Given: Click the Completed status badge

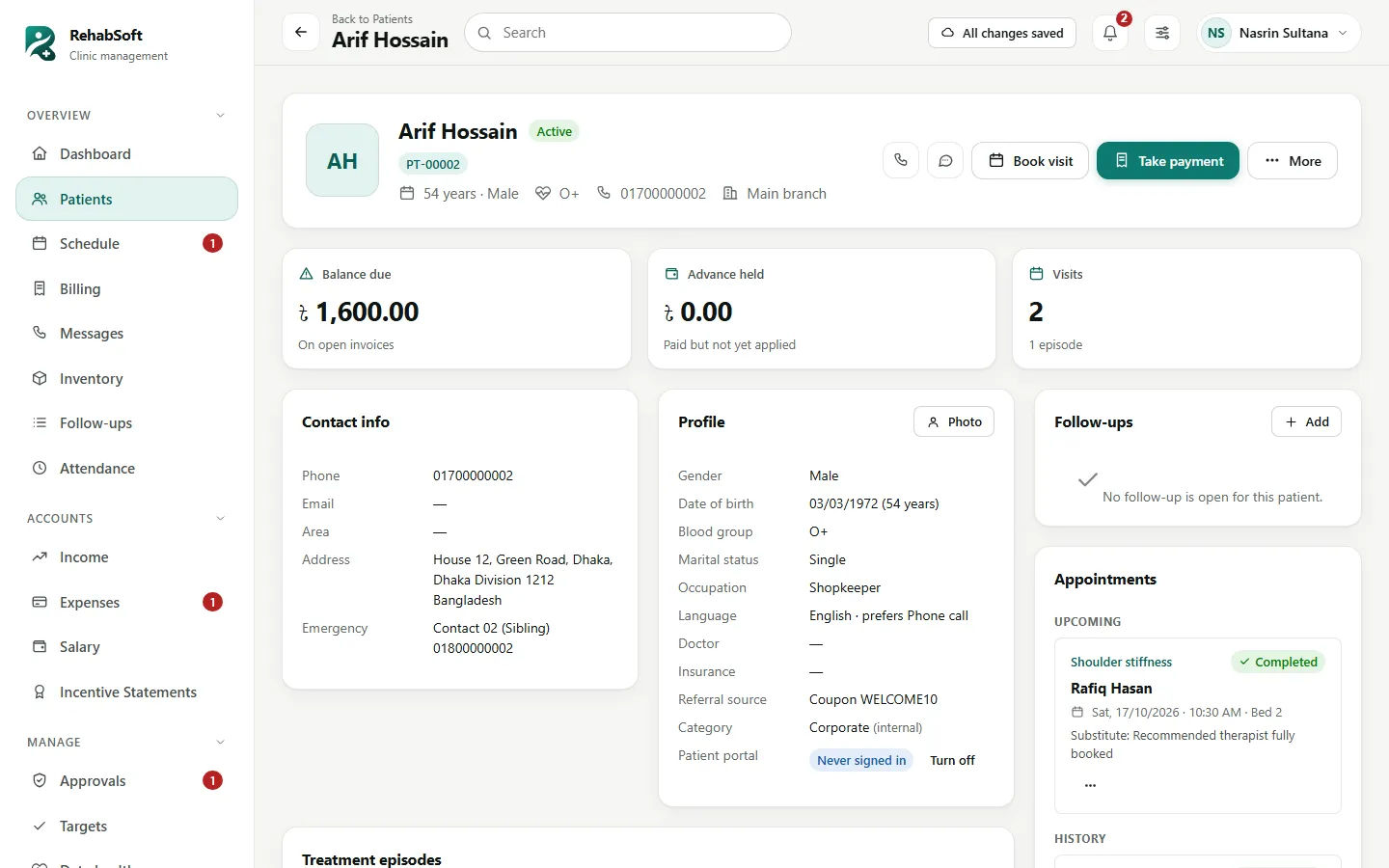Looking at the screenshot, I should (x=1278, y=662).
